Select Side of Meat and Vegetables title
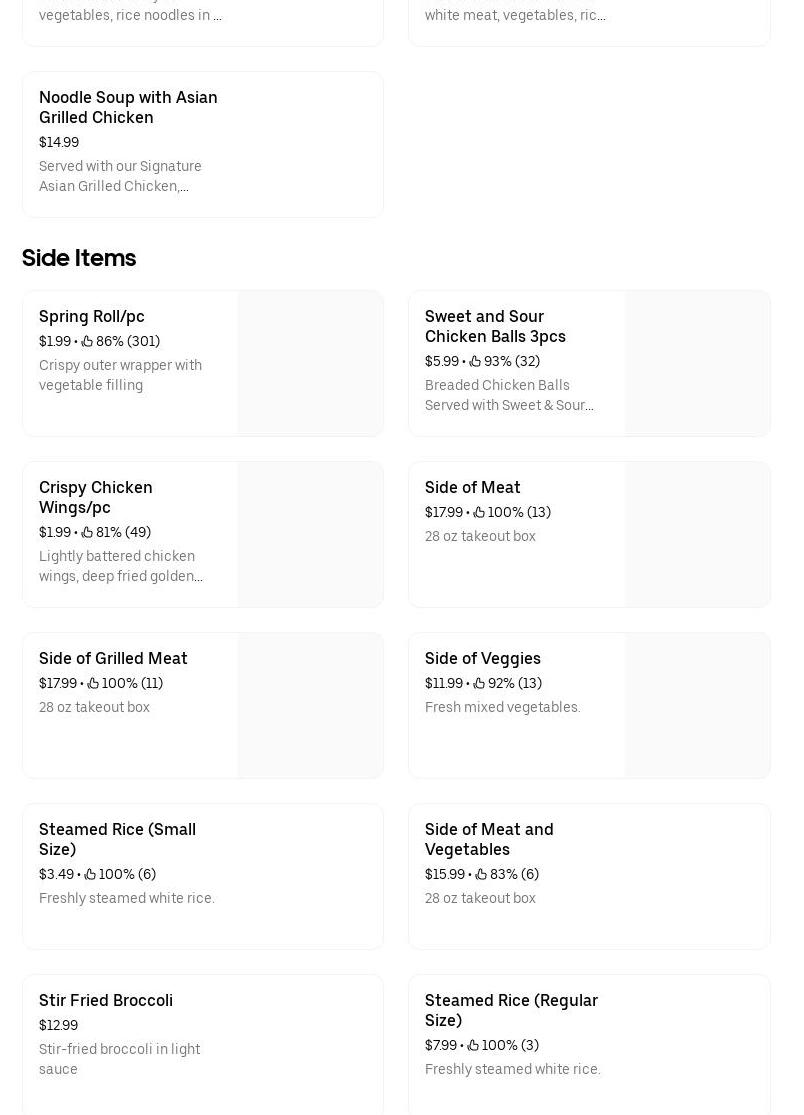 click(489, 839)
